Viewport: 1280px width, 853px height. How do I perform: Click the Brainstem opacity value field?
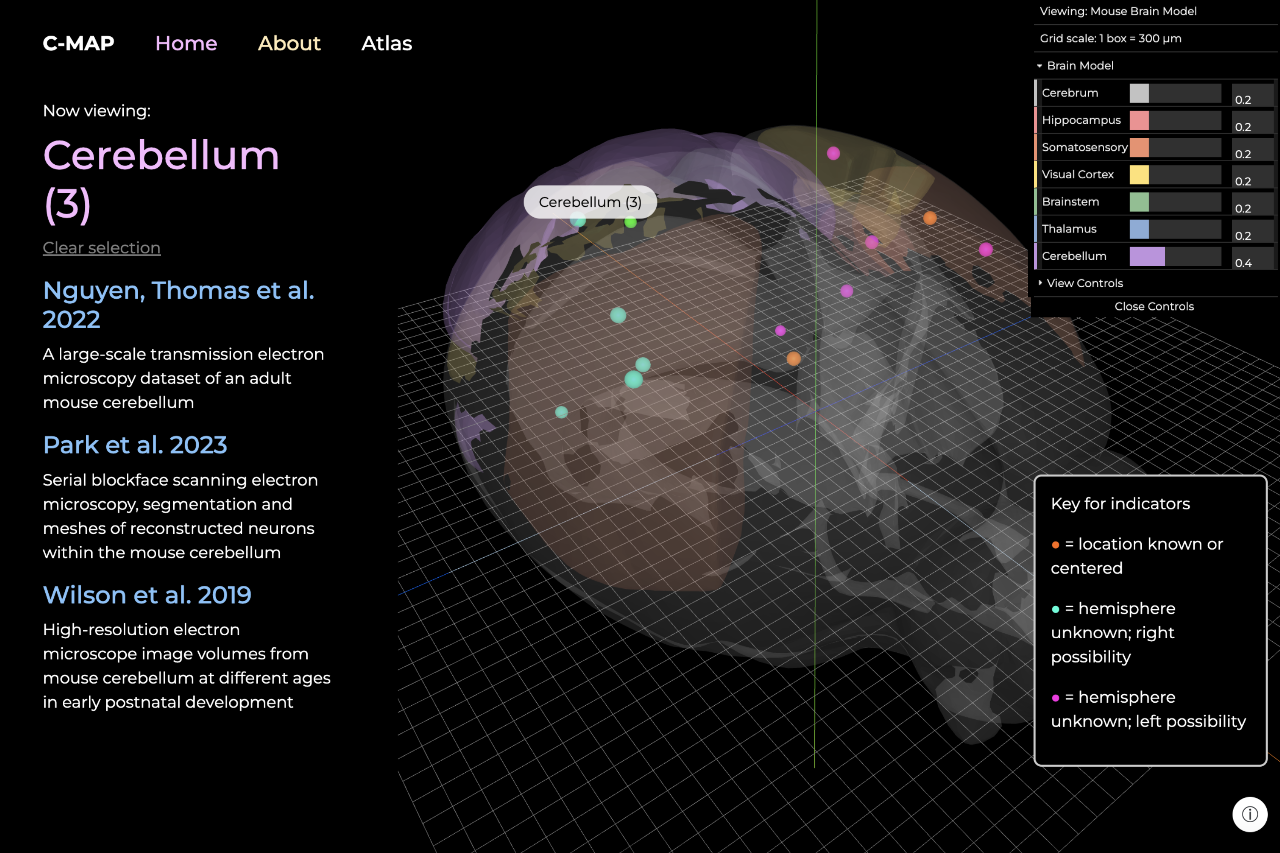(x=1253, y=202)
